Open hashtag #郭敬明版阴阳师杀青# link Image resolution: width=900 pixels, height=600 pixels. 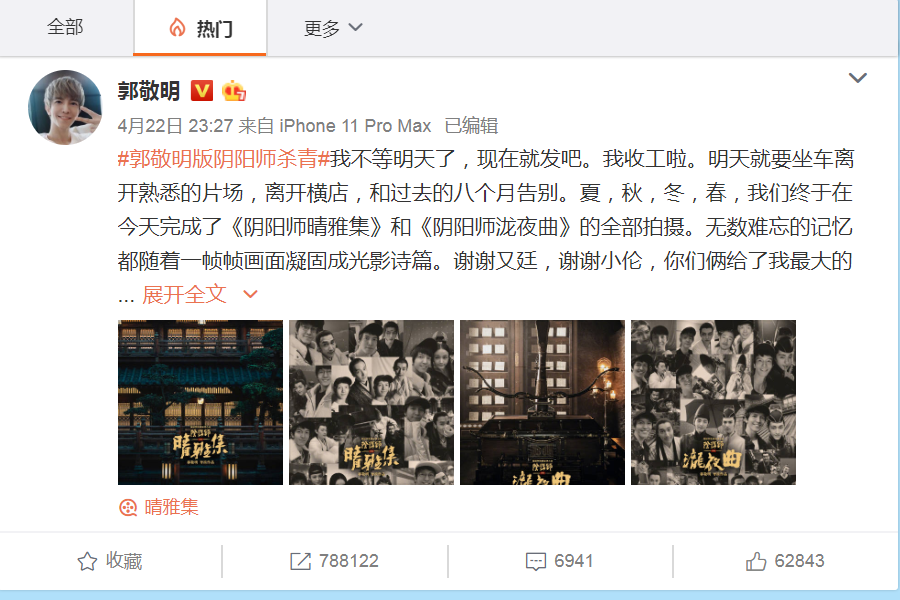click(223, 158)
